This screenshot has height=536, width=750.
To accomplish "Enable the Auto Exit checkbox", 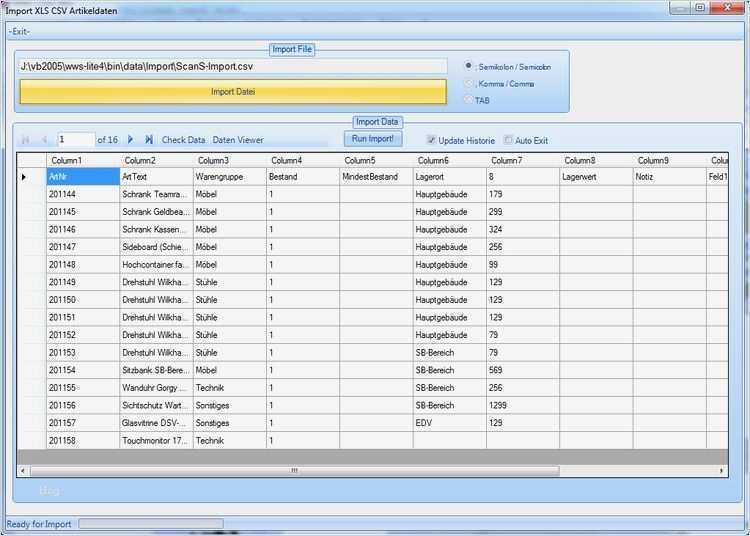I will (x=508, y=140).
